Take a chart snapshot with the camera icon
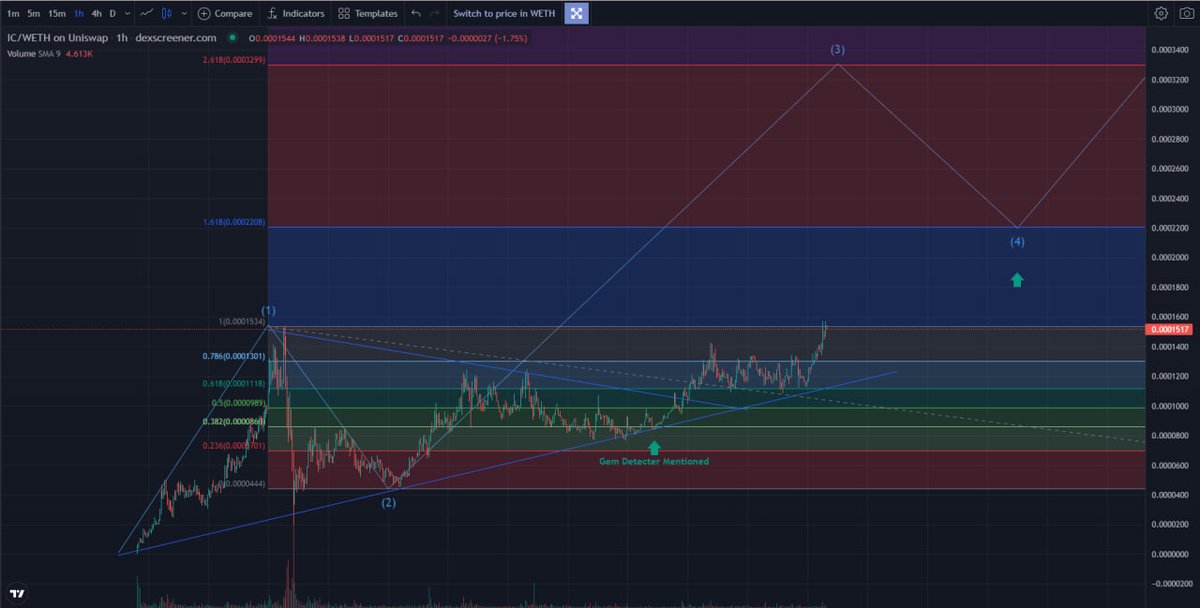This screenshot has width=1200, height=608. (x=1187, y=13)
